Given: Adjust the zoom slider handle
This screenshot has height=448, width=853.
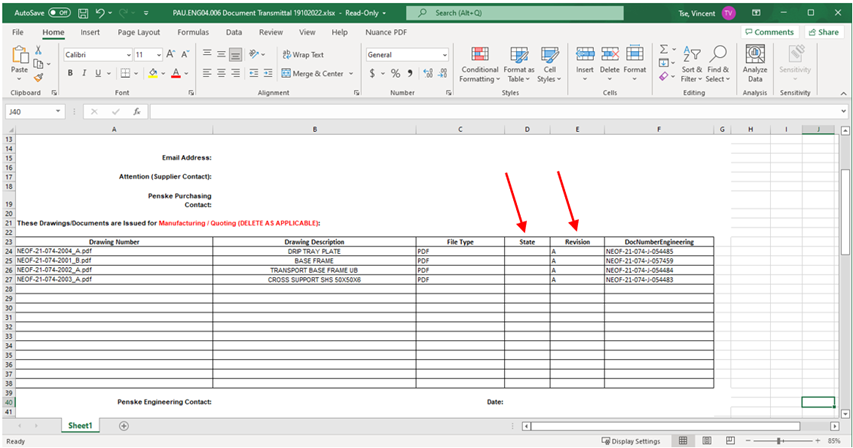Looking at the screenshot, I should [x=779, y=441].
